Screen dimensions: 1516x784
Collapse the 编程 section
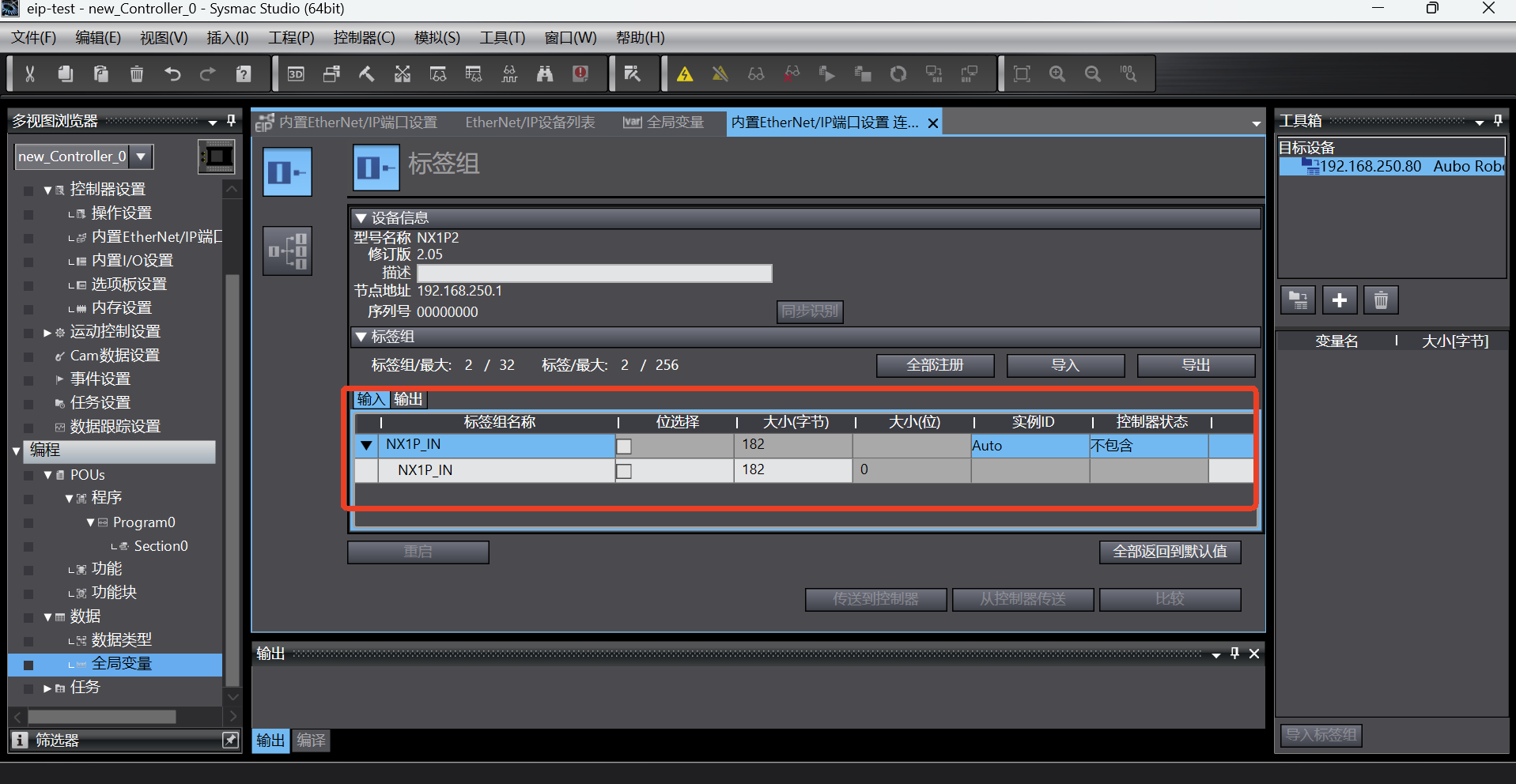click(17, 451)
